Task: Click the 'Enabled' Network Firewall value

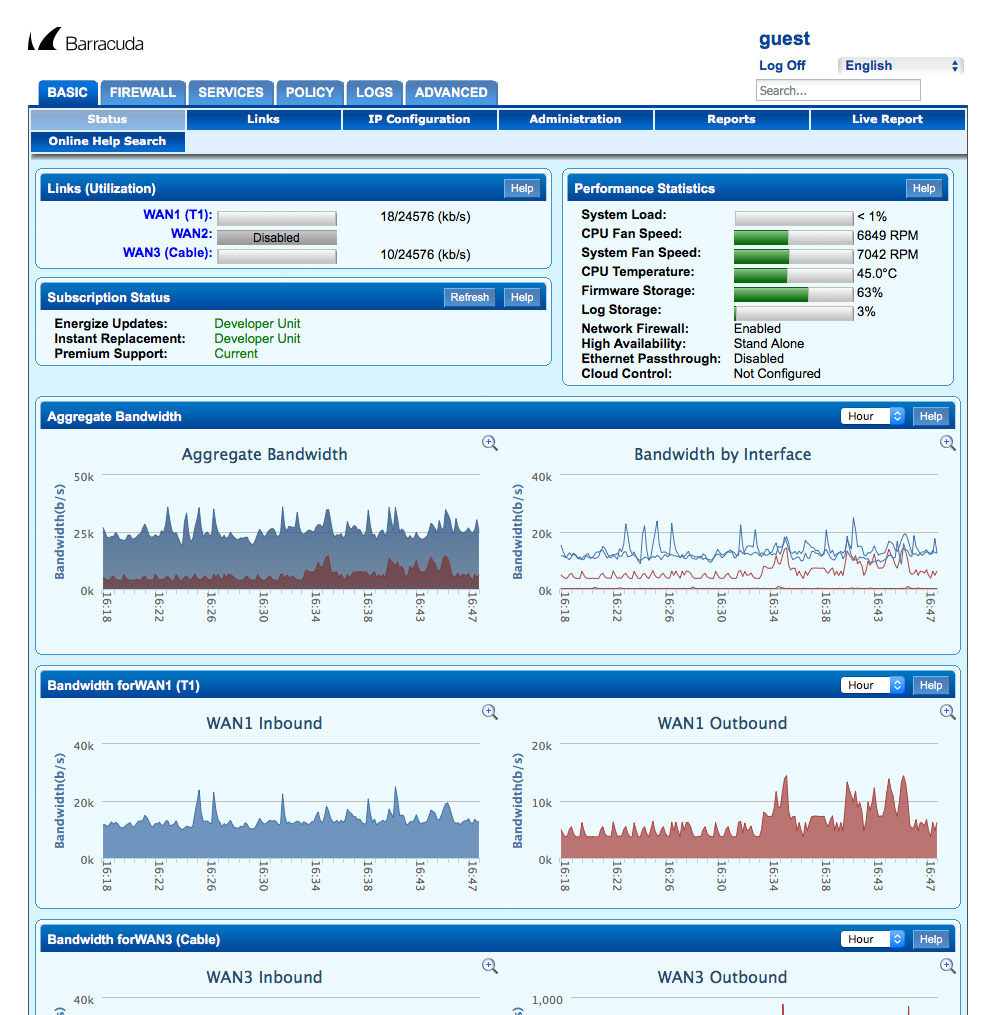Action: coord(757,329)
